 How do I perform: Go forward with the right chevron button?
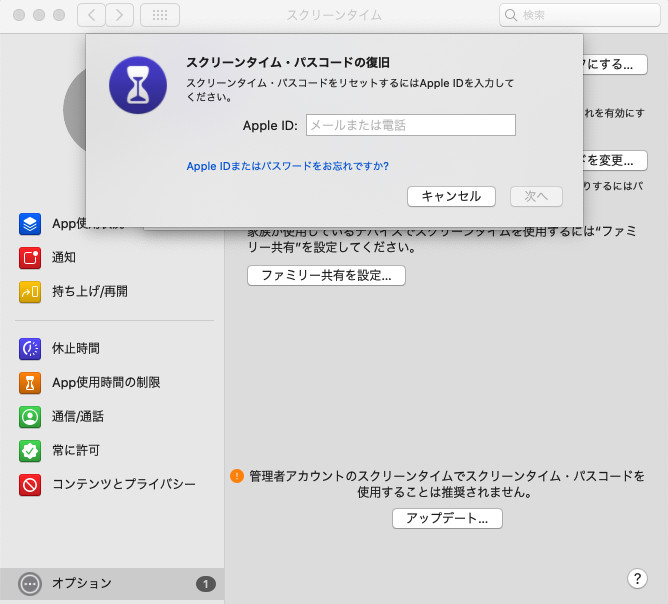[119, 15]
